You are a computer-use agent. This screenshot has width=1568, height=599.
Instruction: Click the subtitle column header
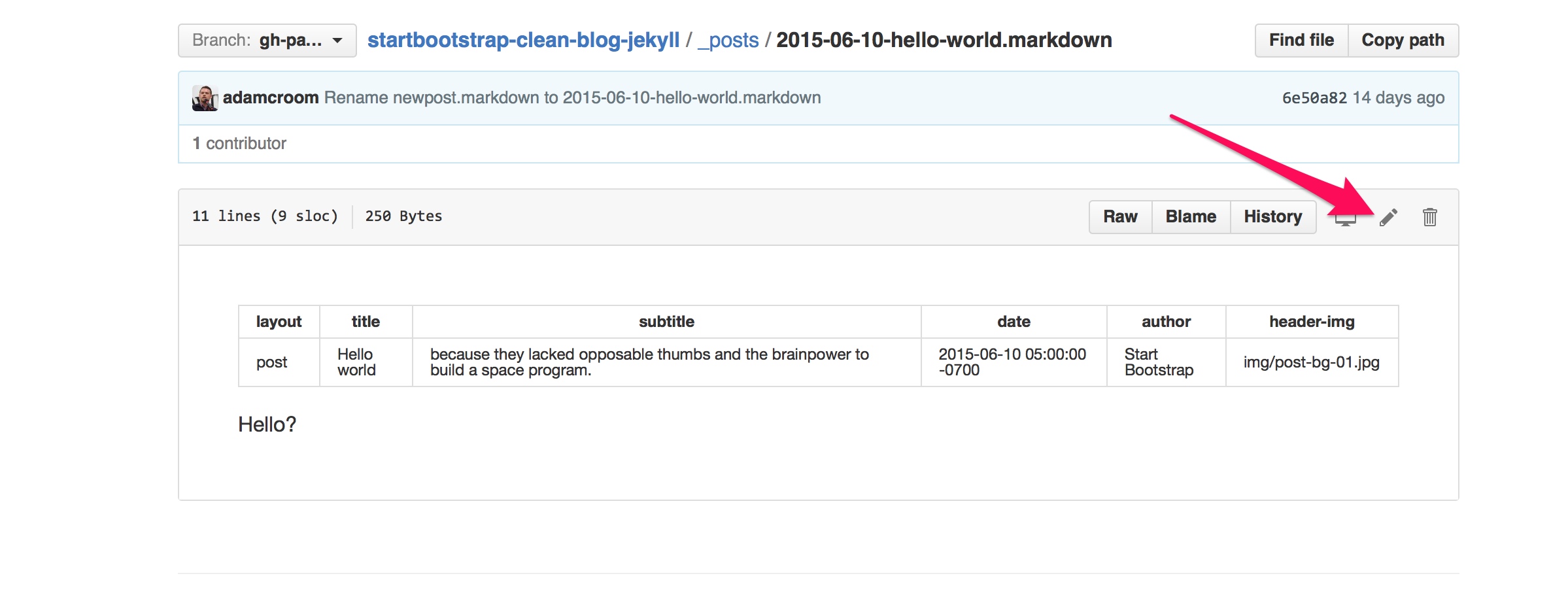pos(666,322)
